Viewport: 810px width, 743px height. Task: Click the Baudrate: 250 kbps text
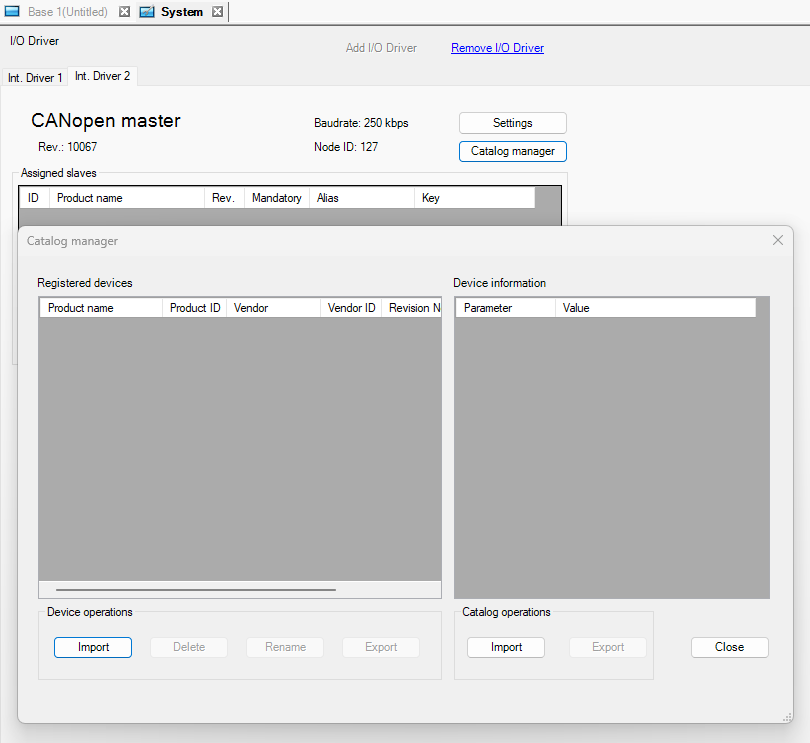pyautogui.click(x=361, y=123)
